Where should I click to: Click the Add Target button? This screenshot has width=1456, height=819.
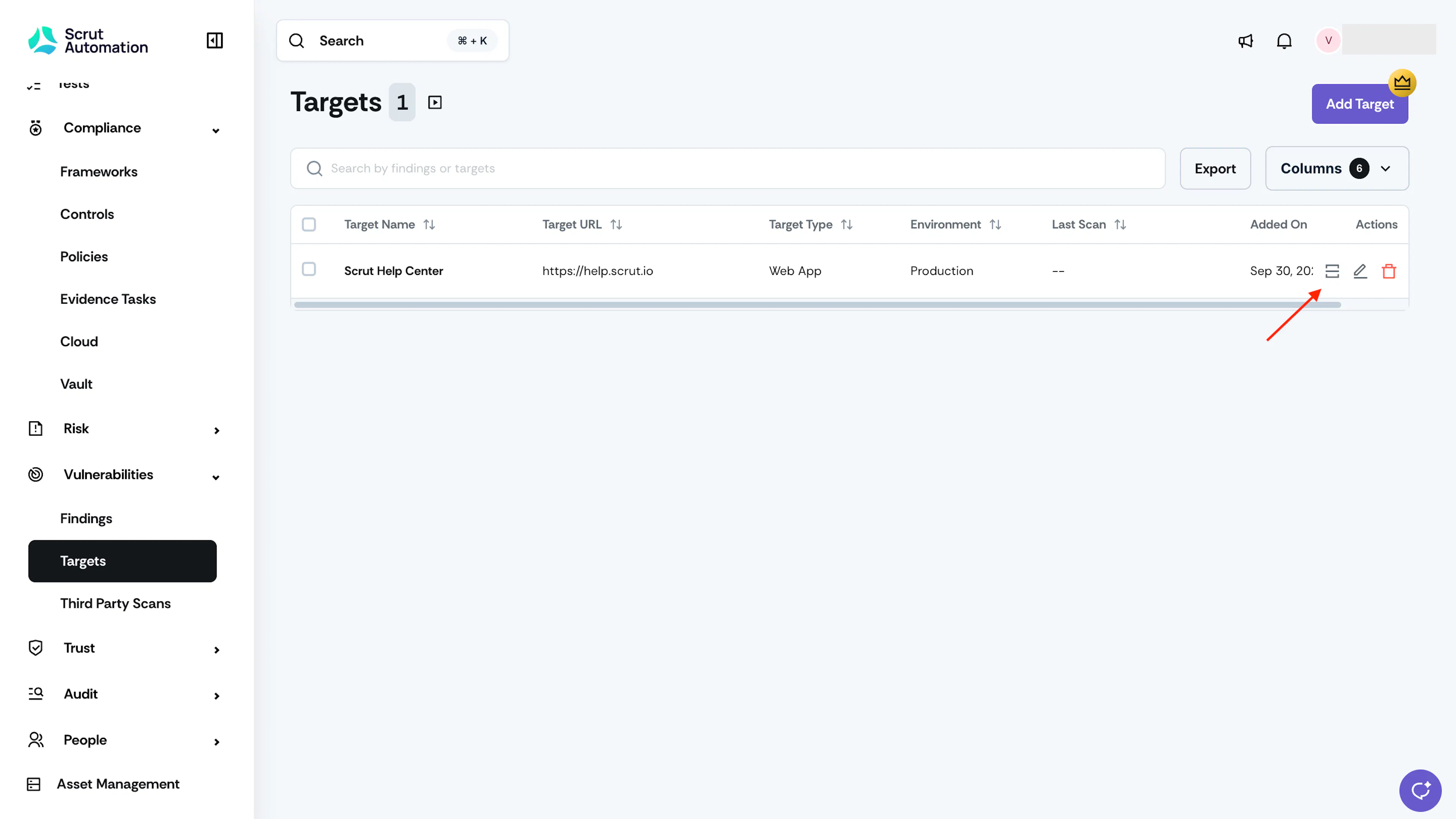[x=1360, y=104]
